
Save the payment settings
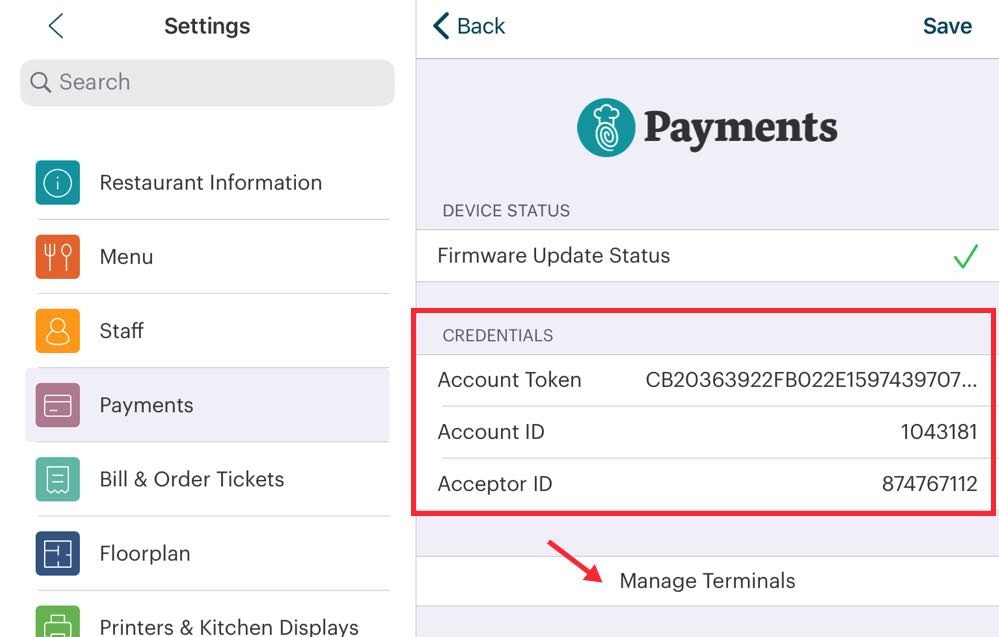(x=946, y=26)
